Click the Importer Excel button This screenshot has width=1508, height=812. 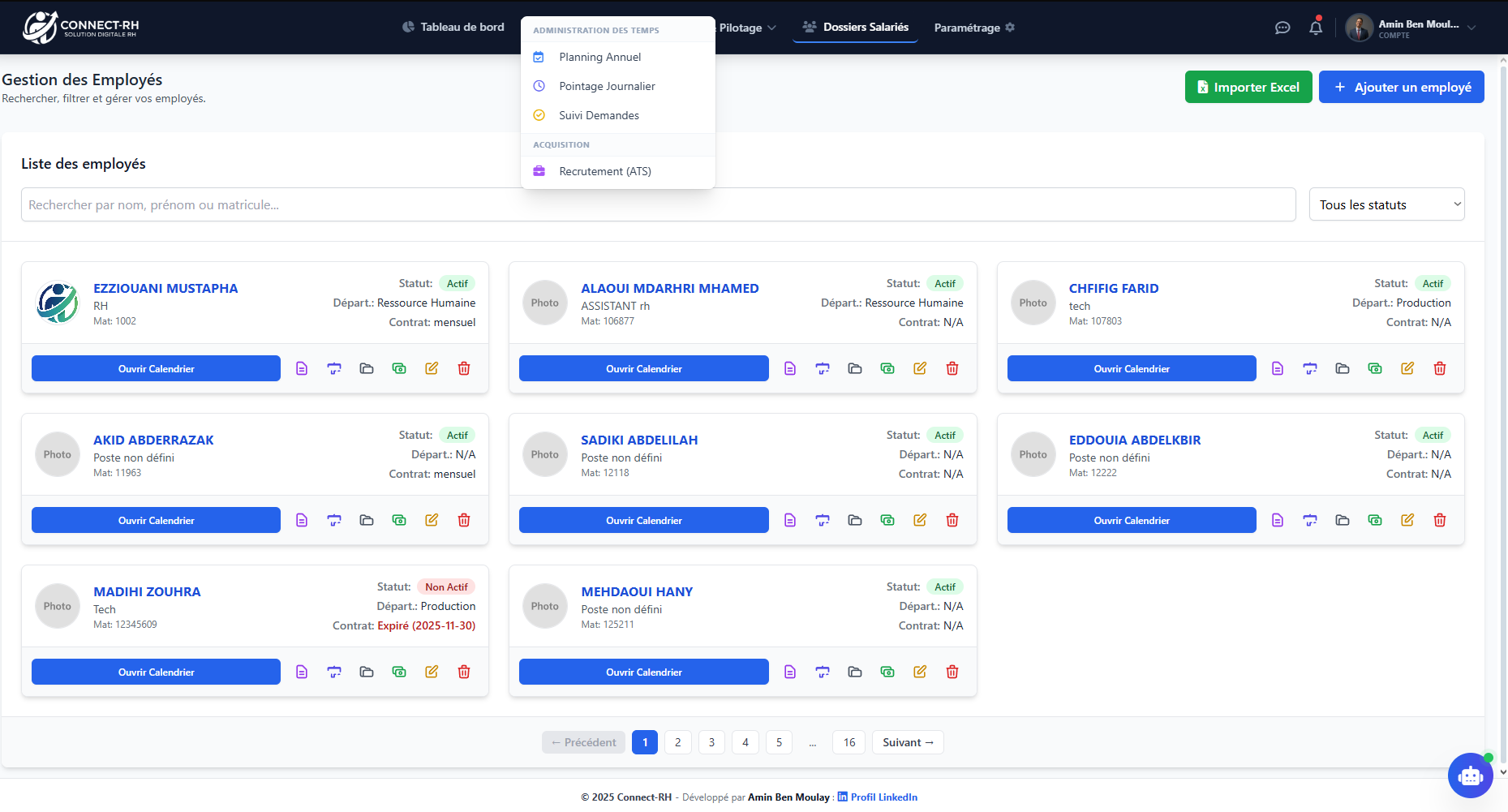[1248, 87]
